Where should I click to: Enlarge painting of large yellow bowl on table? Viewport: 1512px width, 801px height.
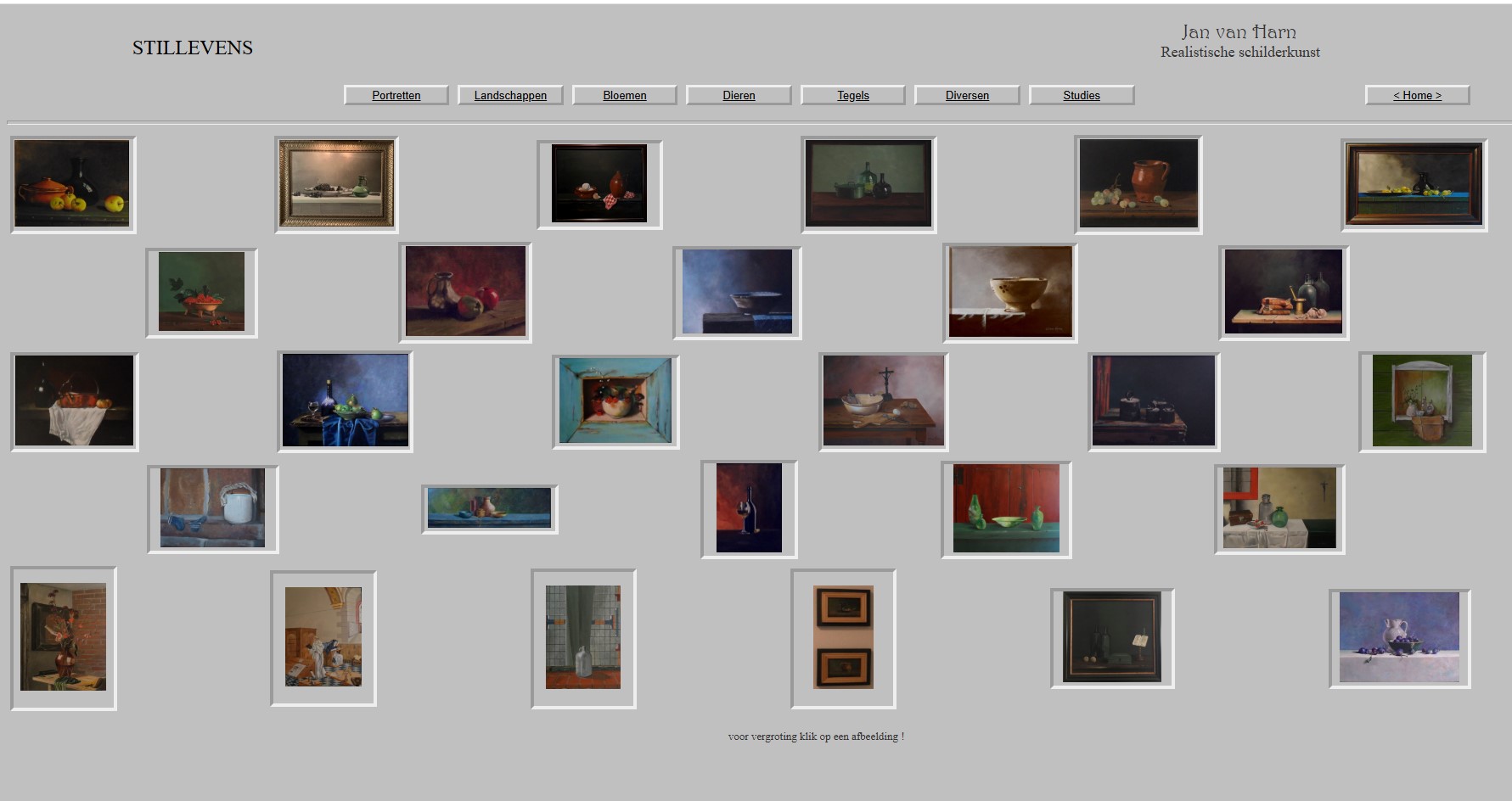1010,293
